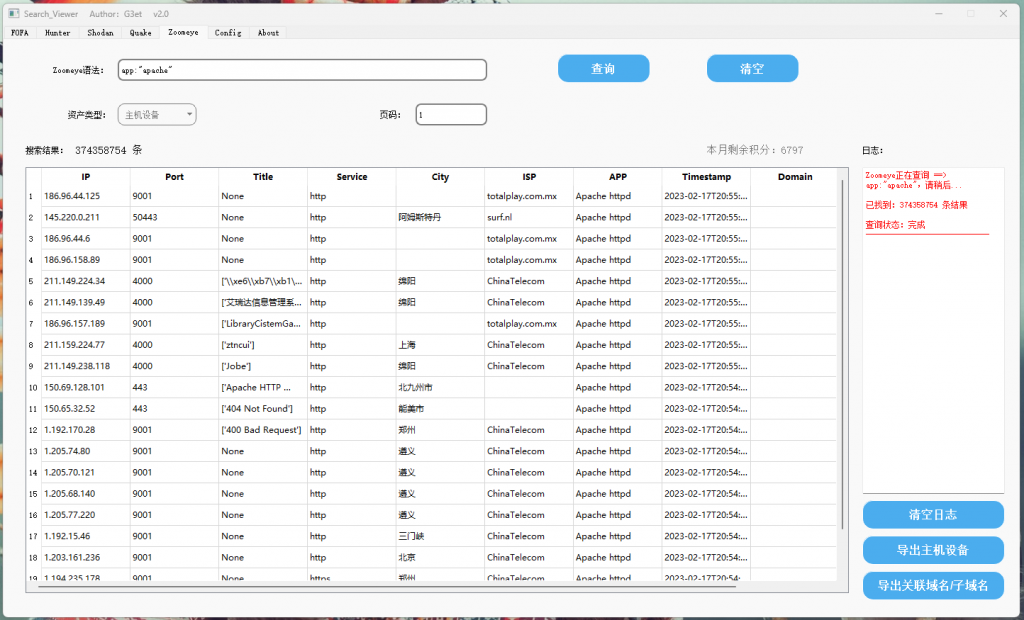Viewport: 1024px width, 620px height.
Task: Open the Config tab
Action: click(228, 33)
